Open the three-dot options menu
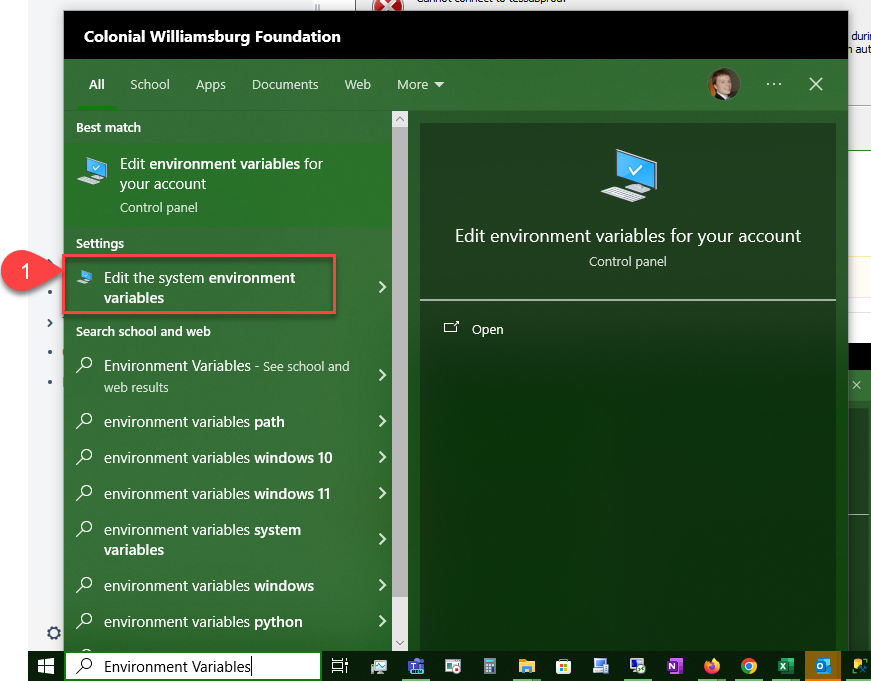 coord(774,84)
